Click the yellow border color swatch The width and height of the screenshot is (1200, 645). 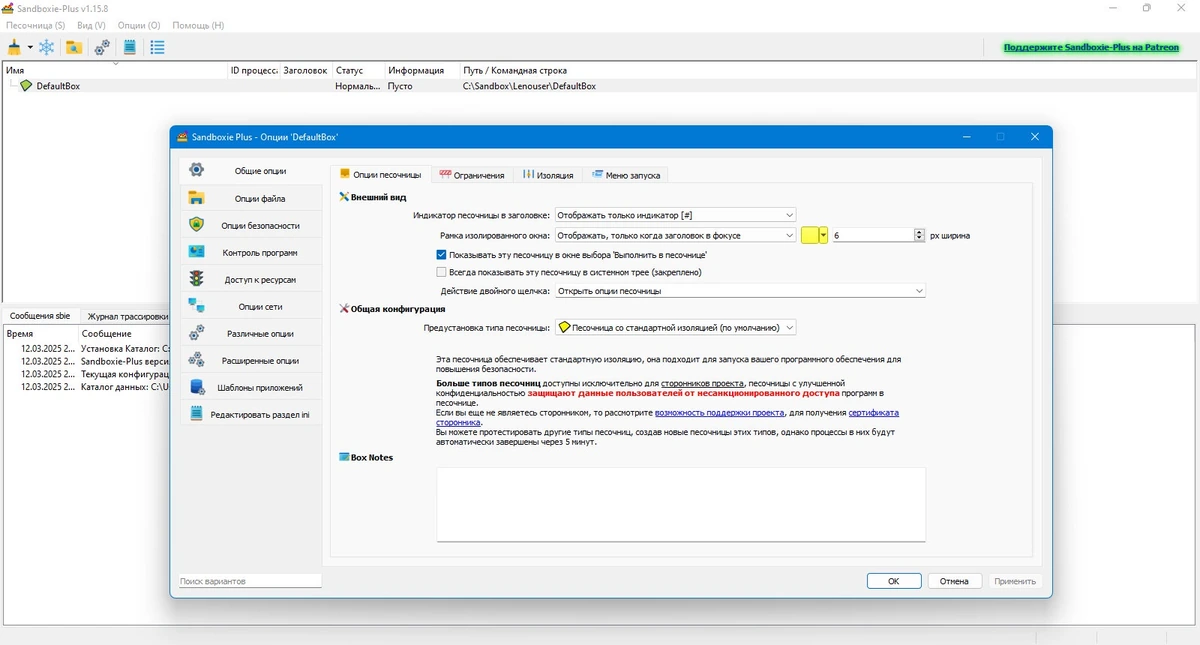pos(810,235)
